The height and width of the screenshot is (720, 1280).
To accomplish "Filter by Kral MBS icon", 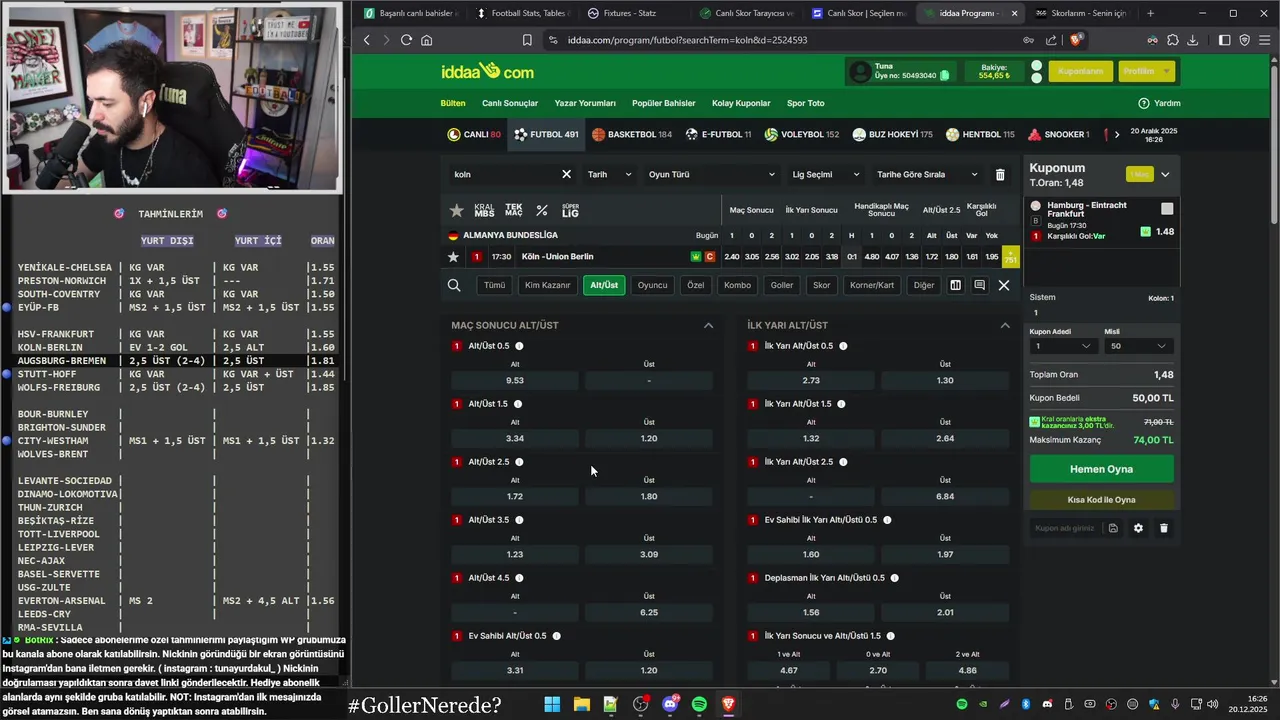I will [x=484, y=211].
